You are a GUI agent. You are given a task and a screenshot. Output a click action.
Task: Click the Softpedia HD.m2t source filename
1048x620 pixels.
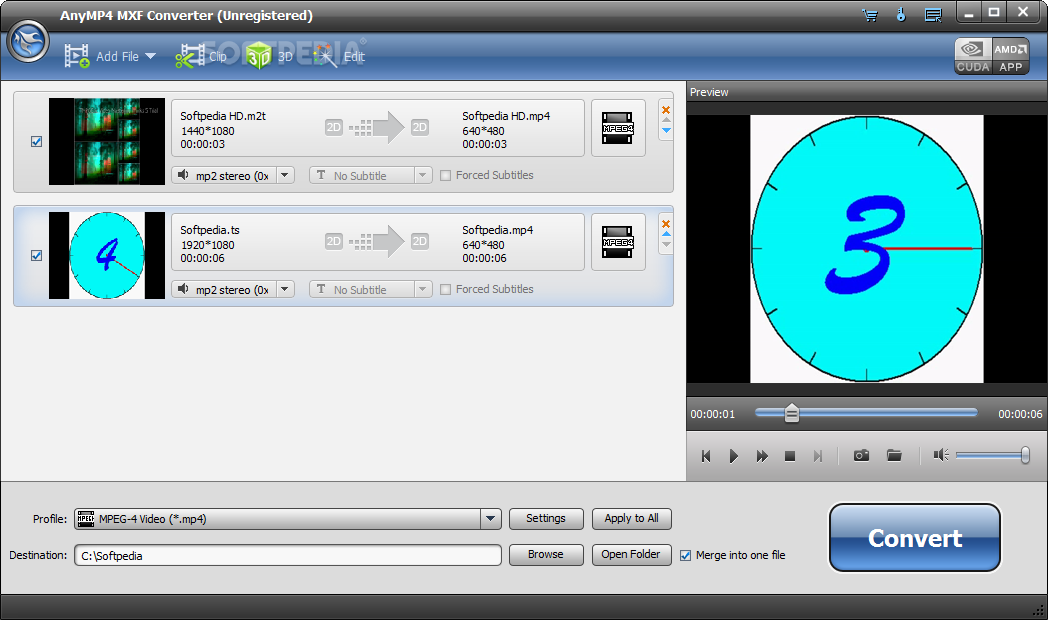pyautogui.click(x=223, y=116)
